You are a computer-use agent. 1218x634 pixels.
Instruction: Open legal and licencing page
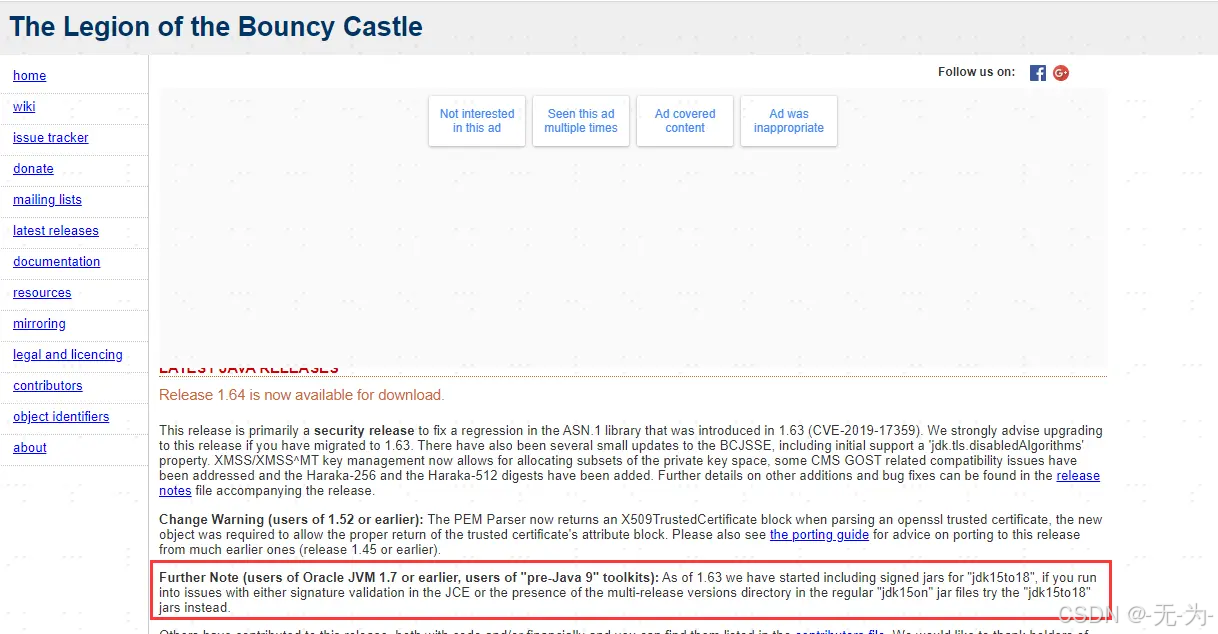coord(68,355)
